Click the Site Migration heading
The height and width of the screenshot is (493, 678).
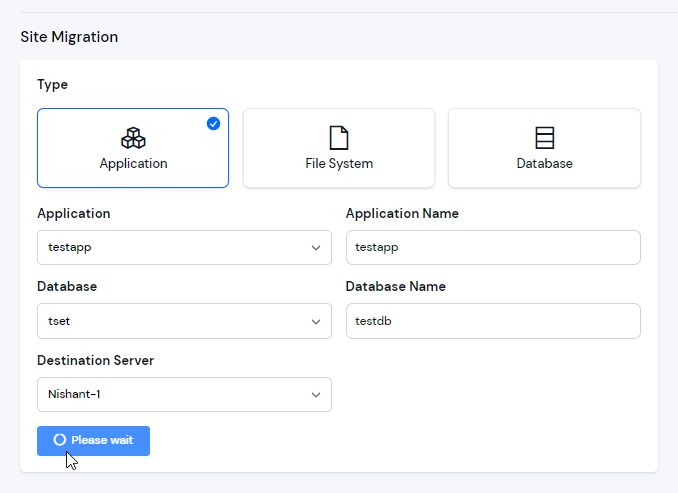tap(69, 37)
